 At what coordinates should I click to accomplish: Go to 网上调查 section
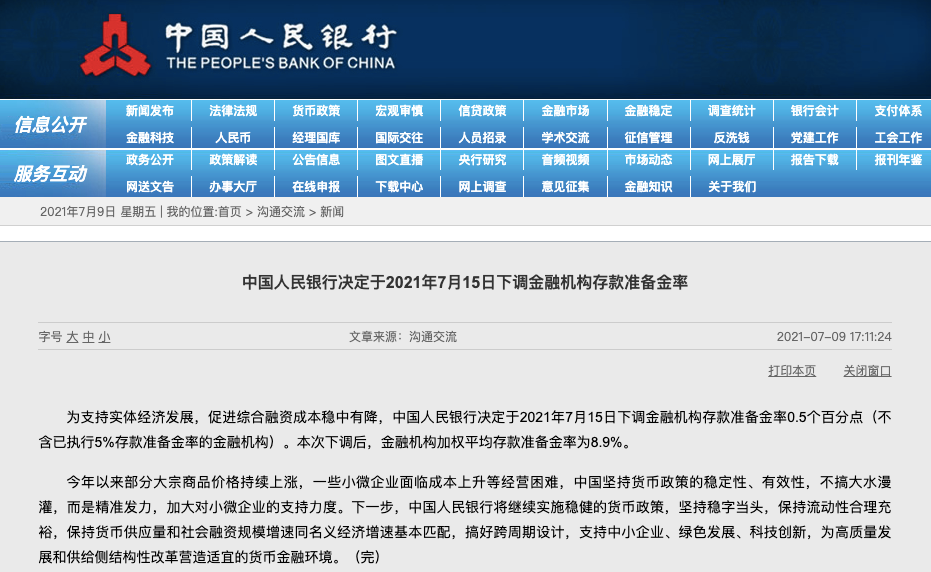click(x=482, y=187)
